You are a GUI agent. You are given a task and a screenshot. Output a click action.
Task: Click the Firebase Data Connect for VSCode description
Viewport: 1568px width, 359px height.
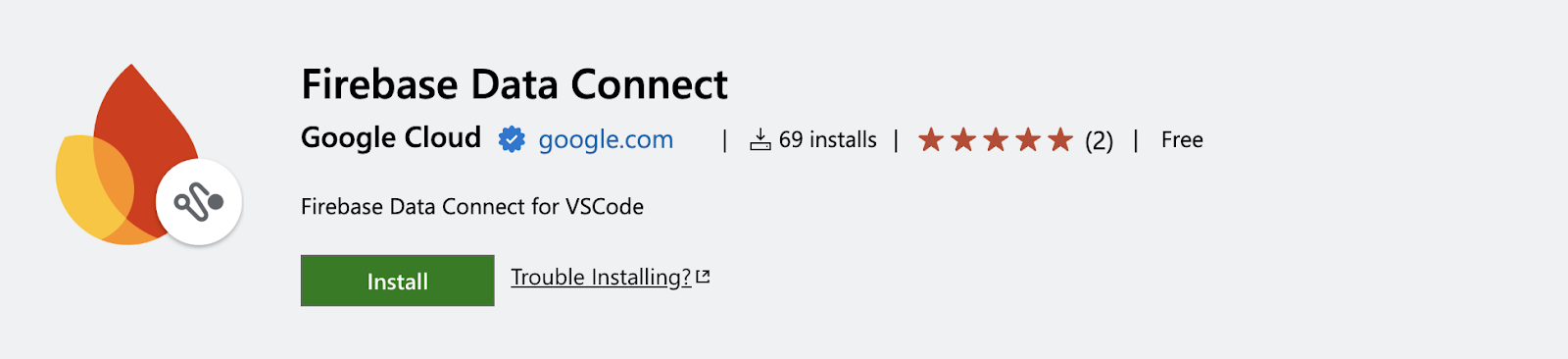point(472,207)
